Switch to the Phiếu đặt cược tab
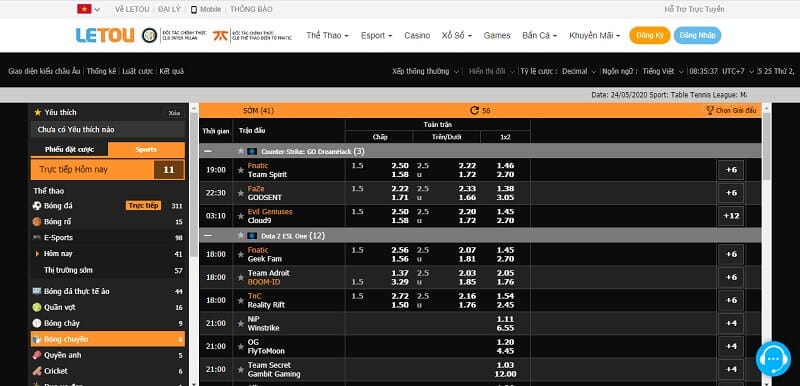The image size is (800, 386). (69, 149)
